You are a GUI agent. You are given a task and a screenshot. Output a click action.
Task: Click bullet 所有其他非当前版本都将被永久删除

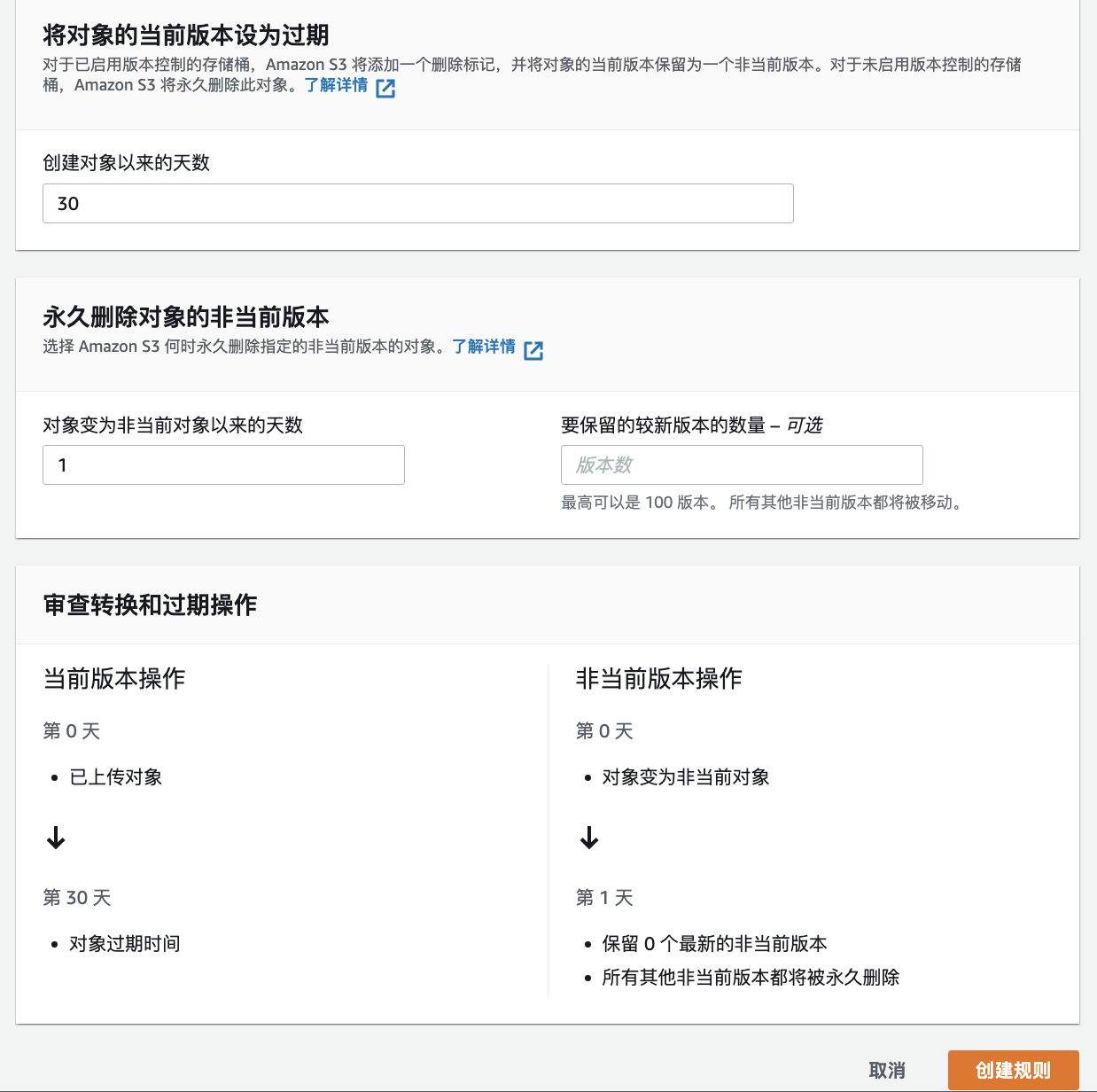[751, 978]
